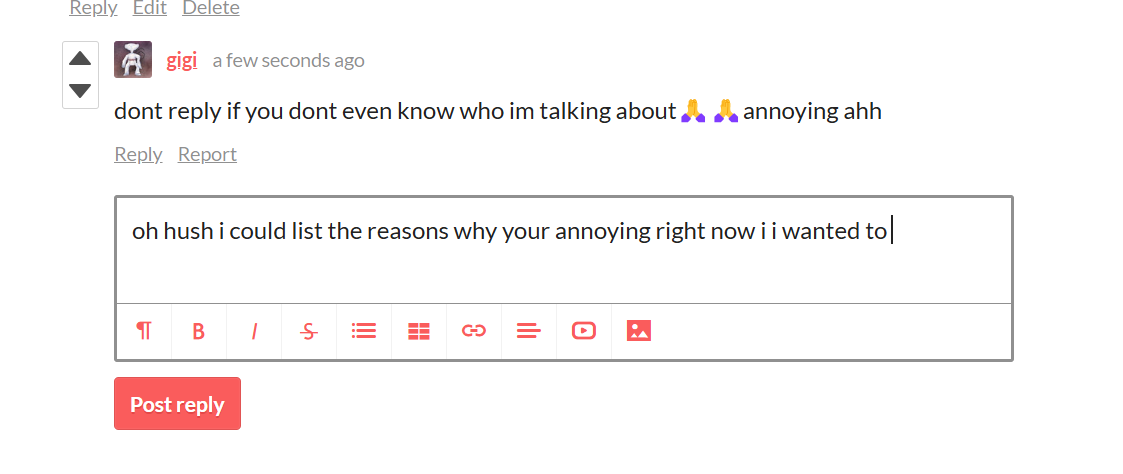Insert a bulleted list
Image resolution: width=1123 pixels, height=474 pixels.
coord(364,331)
